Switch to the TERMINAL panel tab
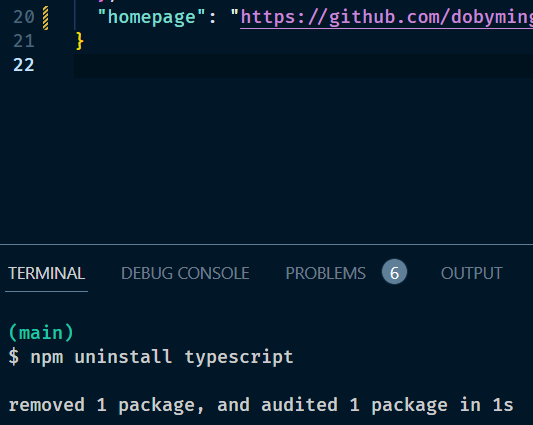The width and height of the screenshot is (533, 425). coord(47,273)
